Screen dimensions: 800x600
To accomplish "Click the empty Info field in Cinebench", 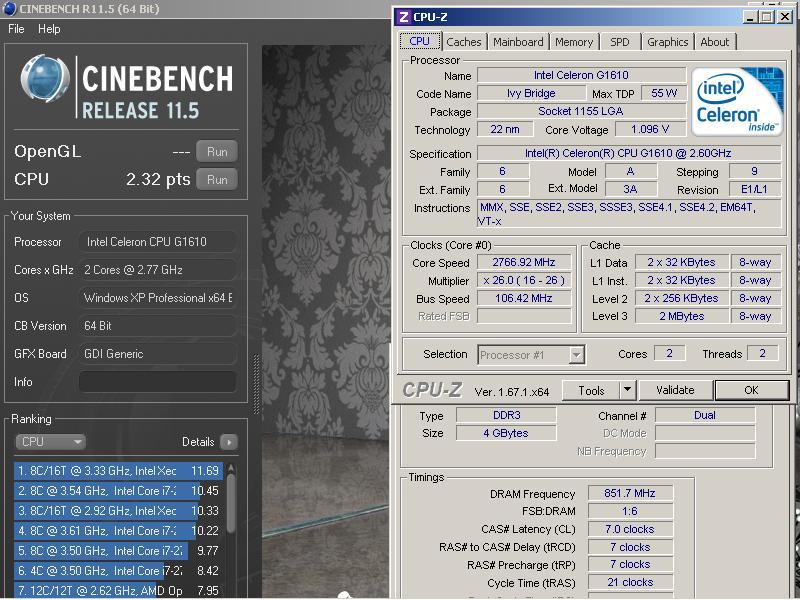I will (x=158, y=382).
